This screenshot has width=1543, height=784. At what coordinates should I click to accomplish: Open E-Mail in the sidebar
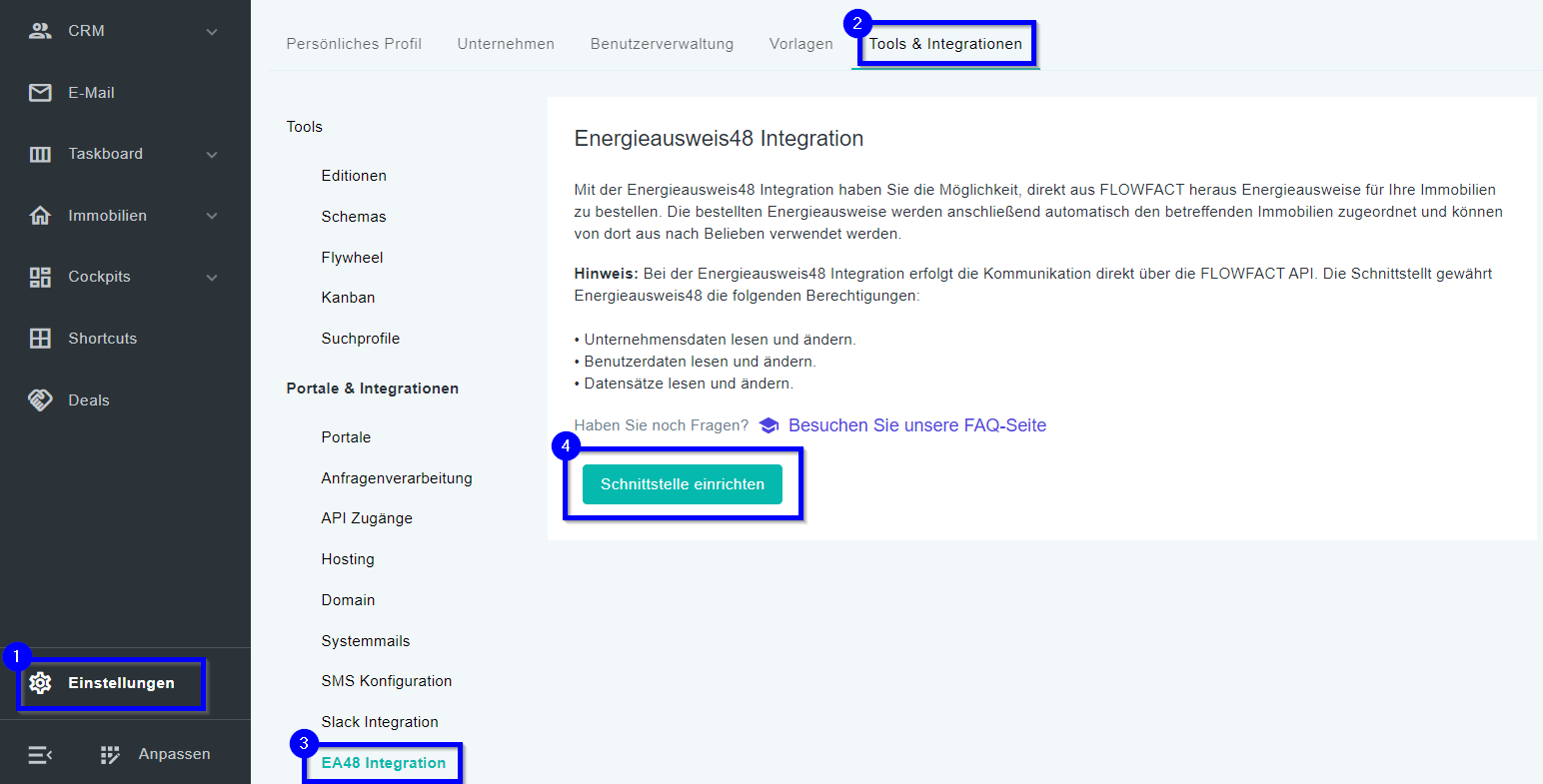pos(91,93)
